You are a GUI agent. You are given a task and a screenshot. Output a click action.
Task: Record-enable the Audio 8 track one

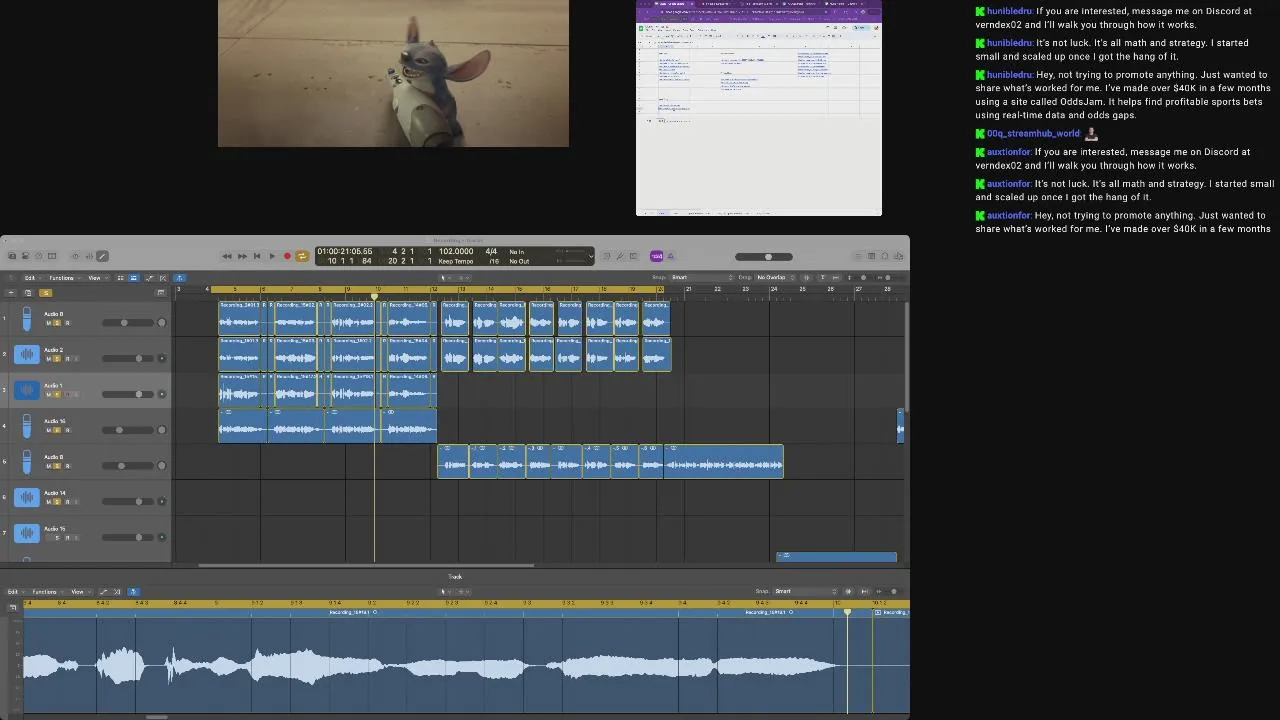tap(67, 323)
